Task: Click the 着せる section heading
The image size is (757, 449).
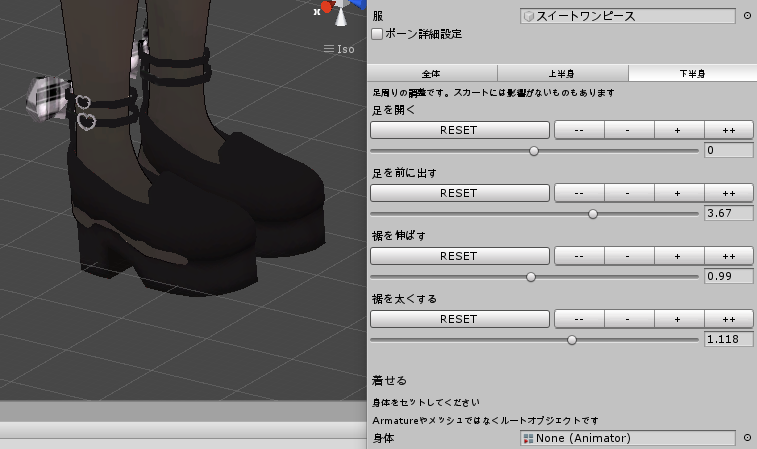Action: (389, 380)
